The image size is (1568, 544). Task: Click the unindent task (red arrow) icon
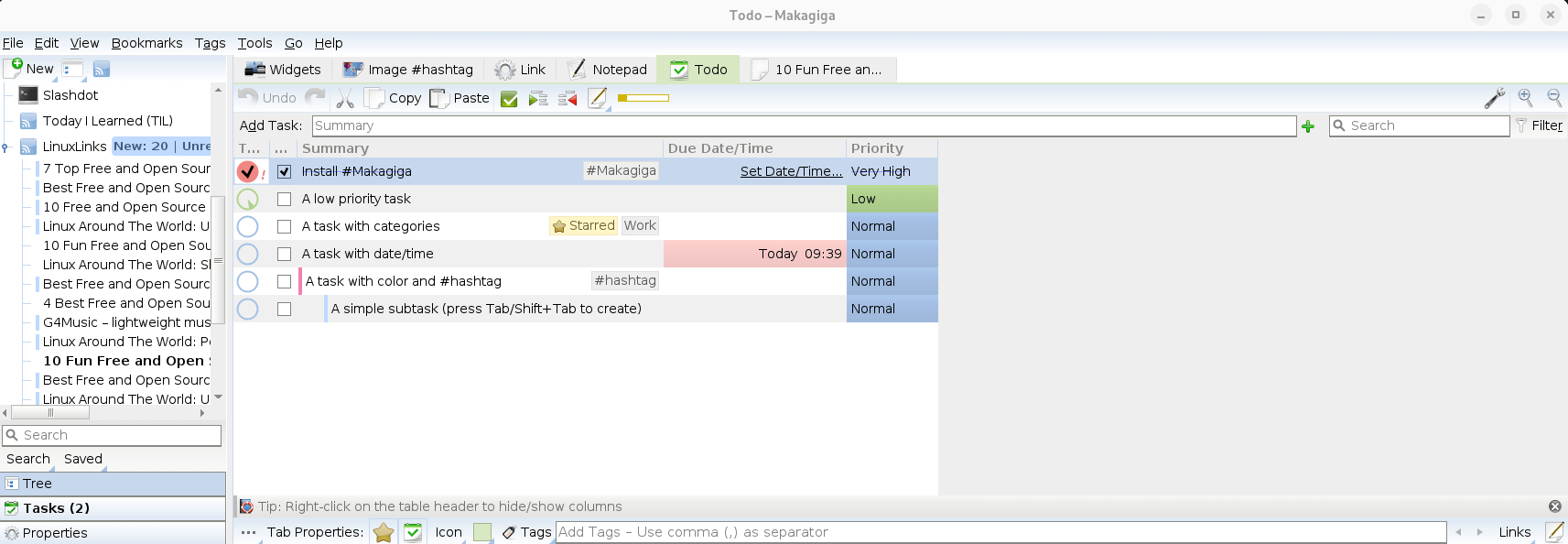pos(568,99)
